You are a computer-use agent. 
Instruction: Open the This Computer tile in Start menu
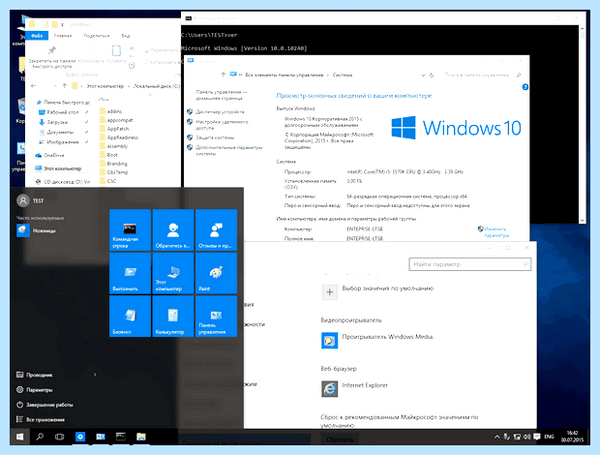[x=173, y=273]
